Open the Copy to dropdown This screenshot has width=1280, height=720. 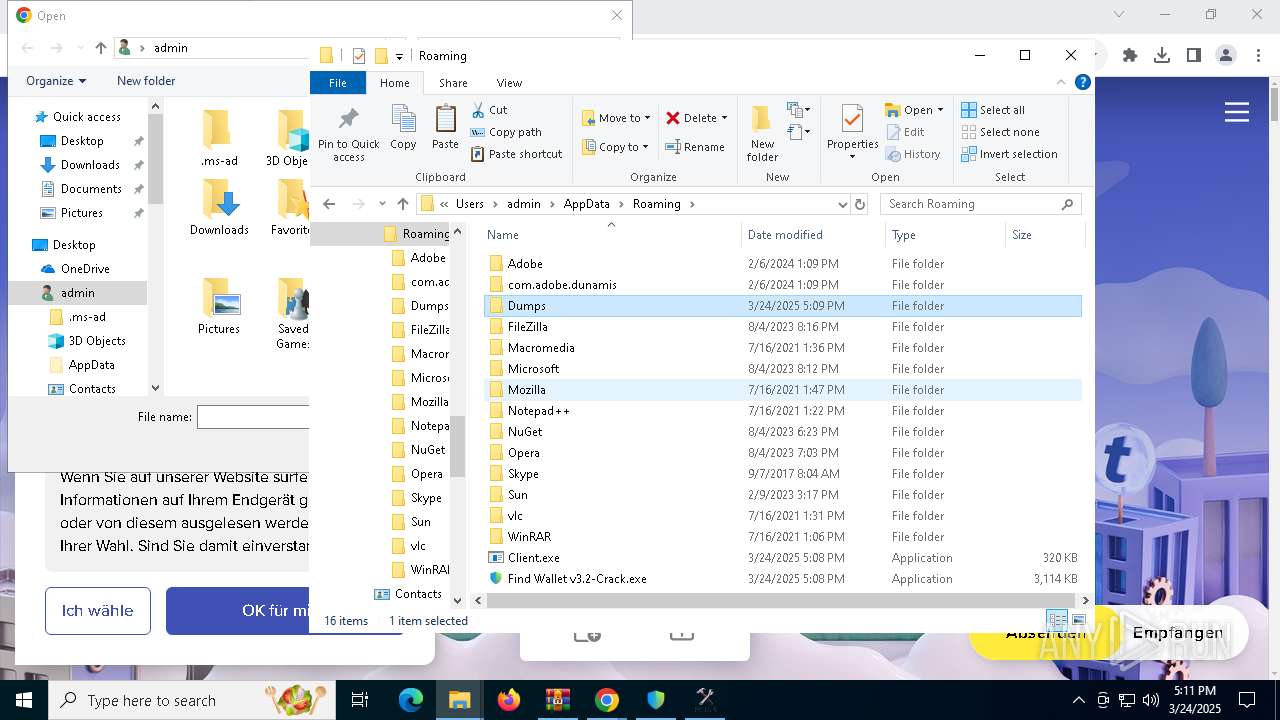616,147
